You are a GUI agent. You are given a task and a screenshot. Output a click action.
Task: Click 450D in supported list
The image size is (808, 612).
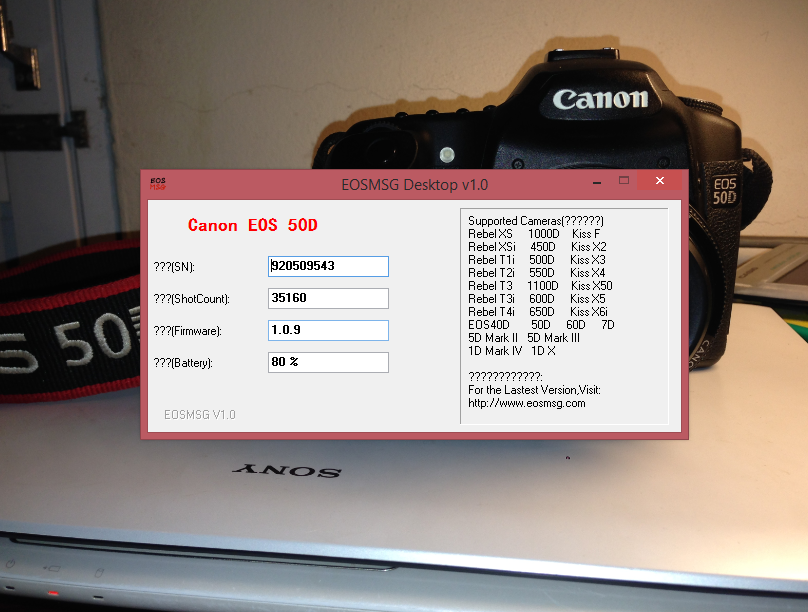(543, 247)
